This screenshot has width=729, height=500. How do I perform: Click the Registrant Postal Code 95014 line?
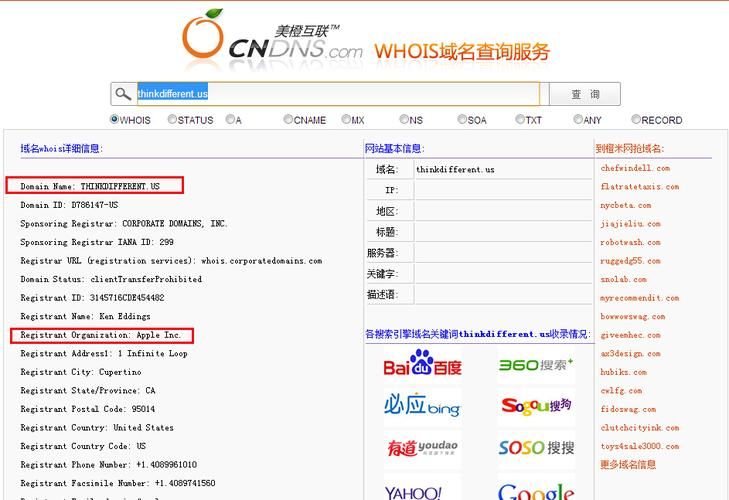pos(88,409)
